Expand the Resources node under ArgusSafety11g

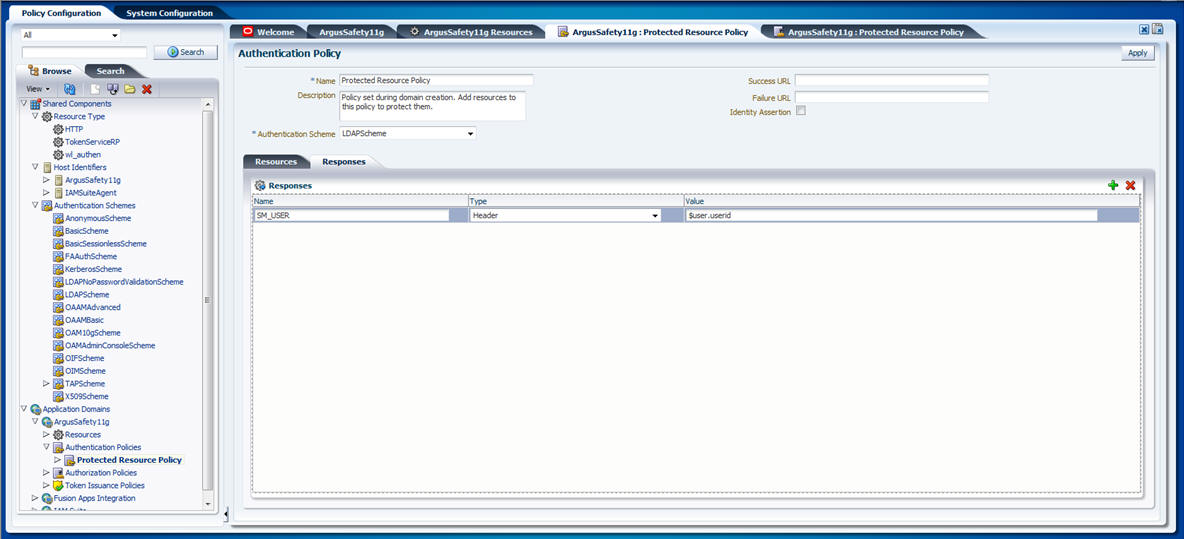[47, 435]
